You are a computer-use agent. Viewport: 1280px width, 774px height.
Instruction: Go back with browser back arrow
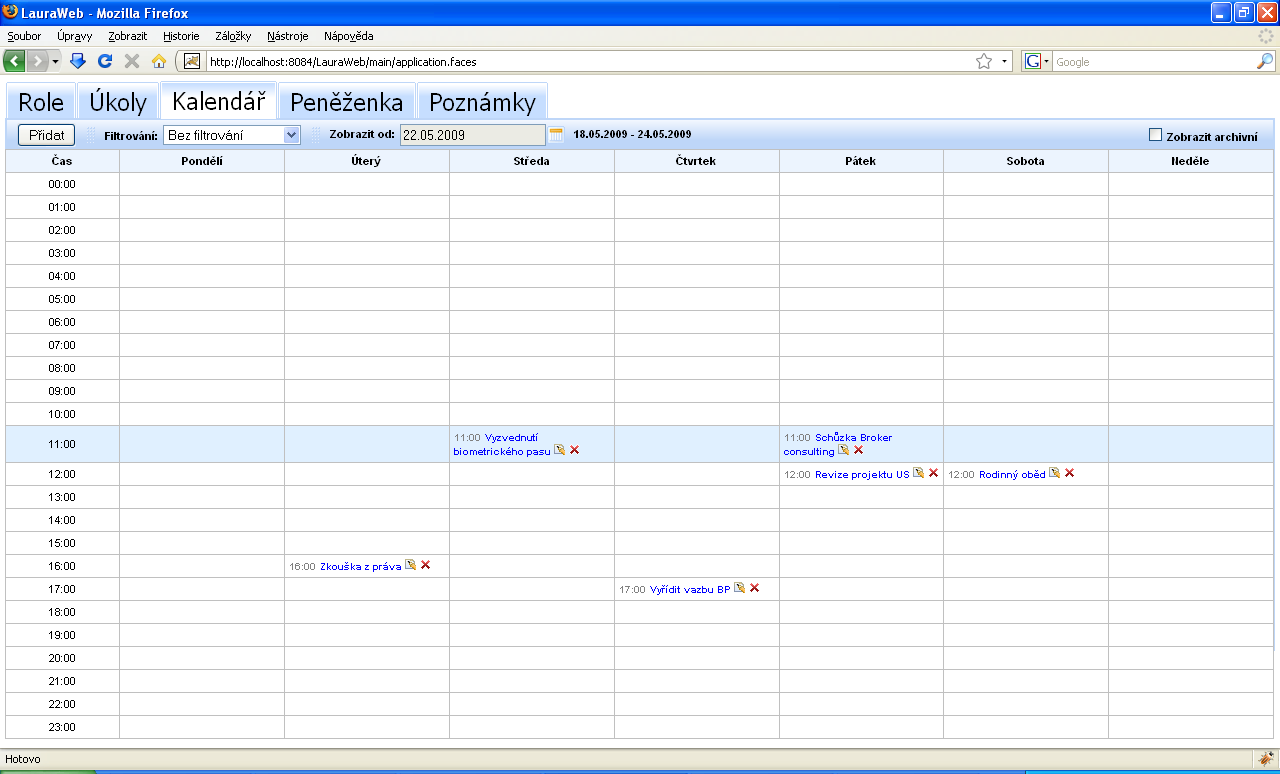[x=15, y=61]
